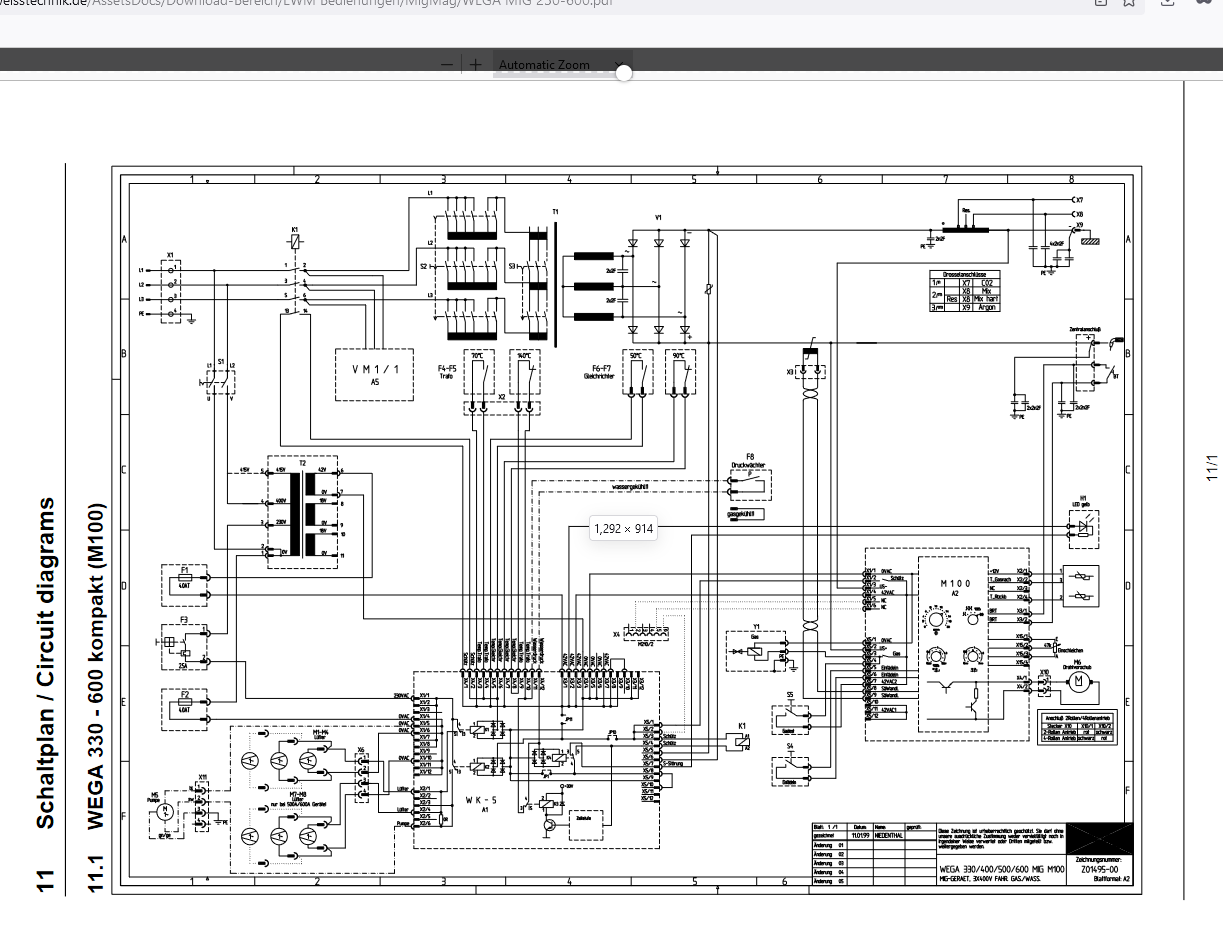Click the '70°C' thermostat label
Viewport: 1223px width, 939px height.
coord(477,355)
